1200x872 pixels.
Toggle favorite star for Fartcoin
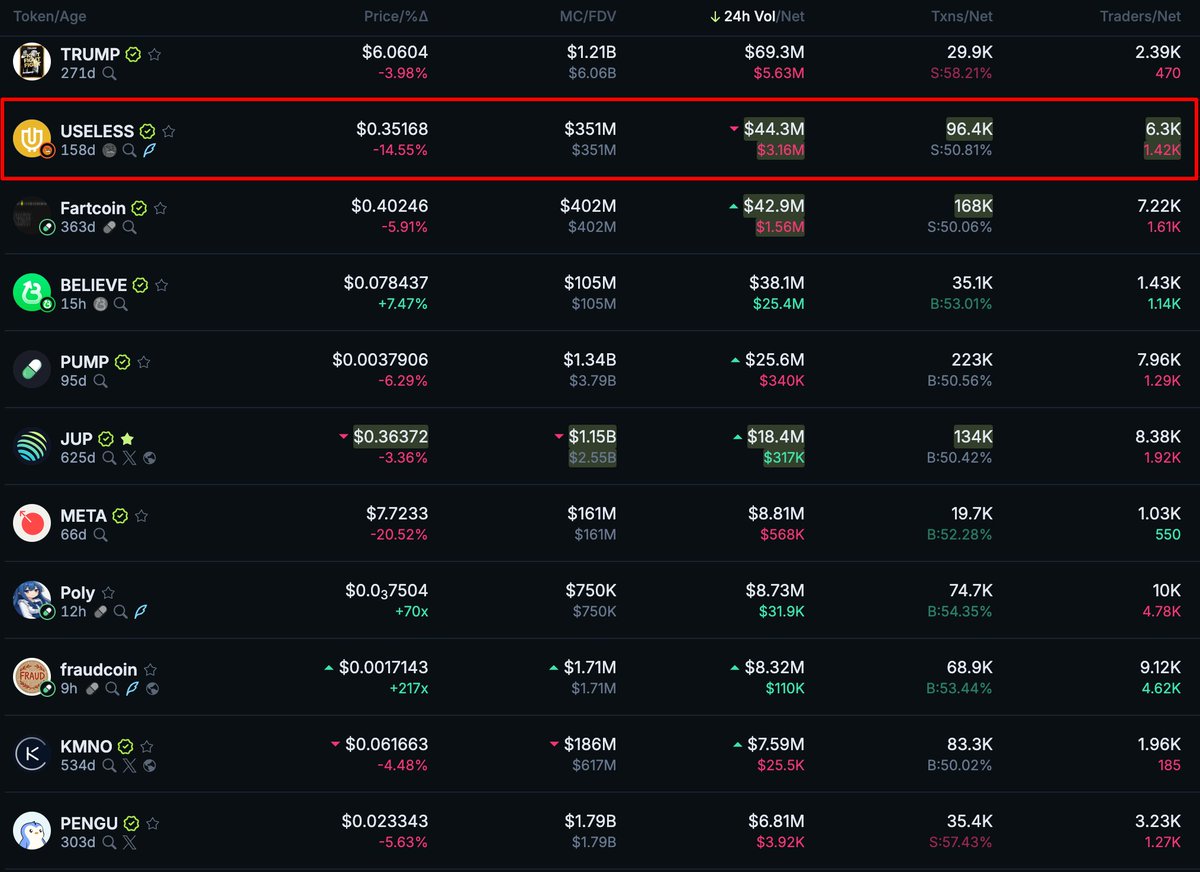click(160, 208)
